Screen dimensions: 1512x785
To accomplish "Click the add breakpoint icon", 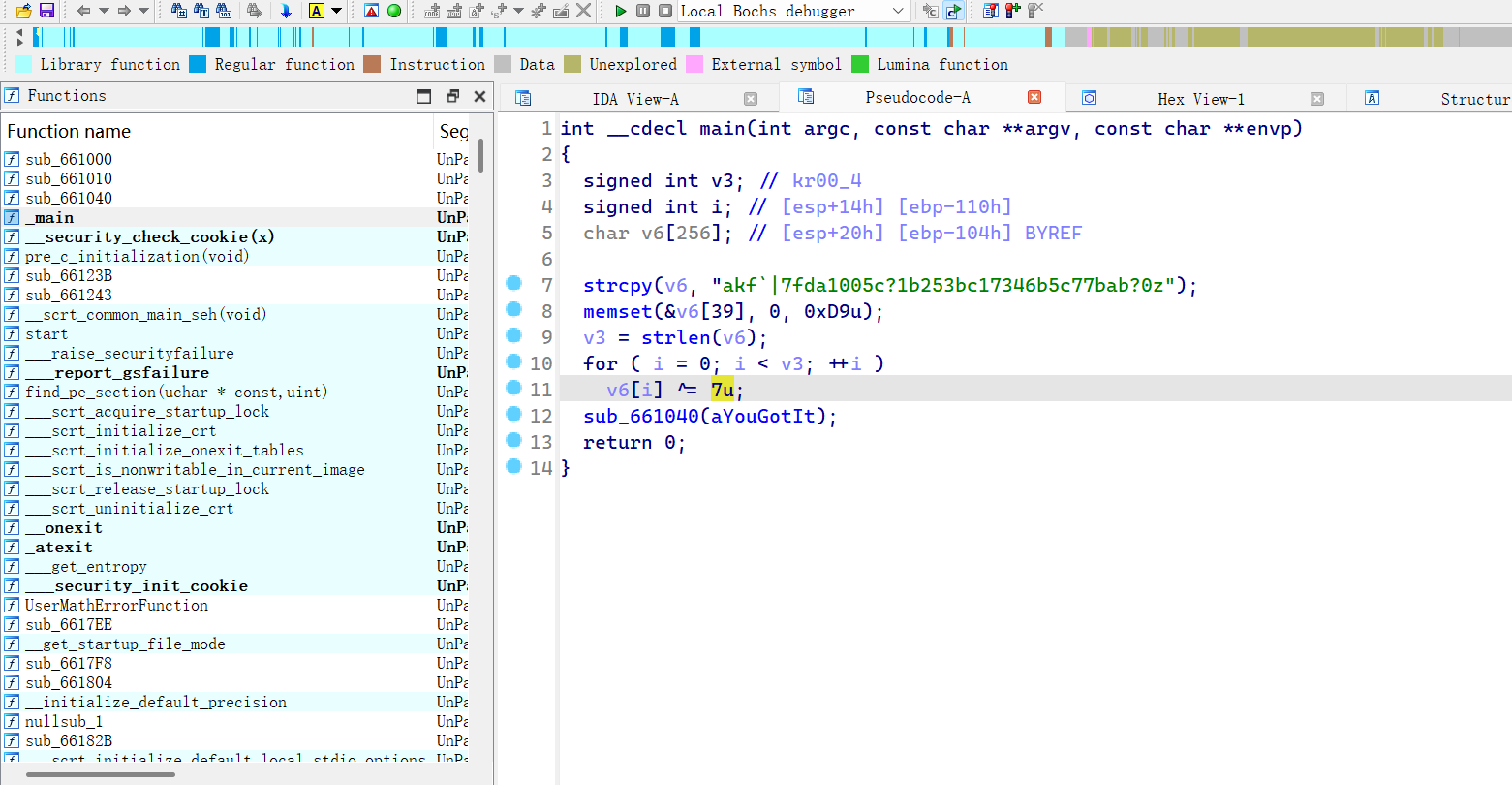I will 1012,11.
